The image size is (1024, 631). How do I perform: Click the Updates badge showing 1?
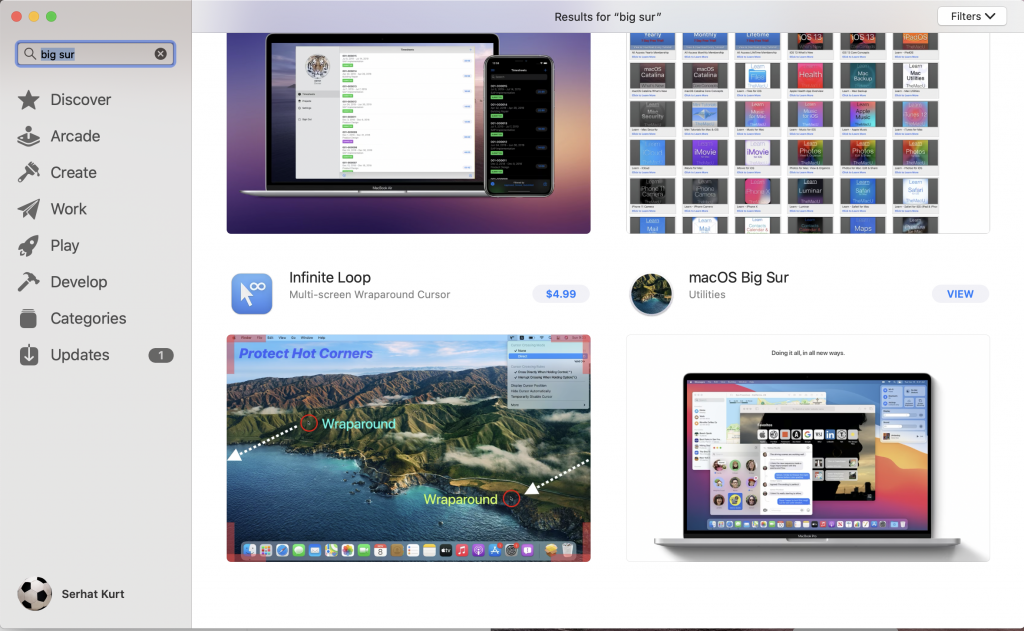(161, 355)
